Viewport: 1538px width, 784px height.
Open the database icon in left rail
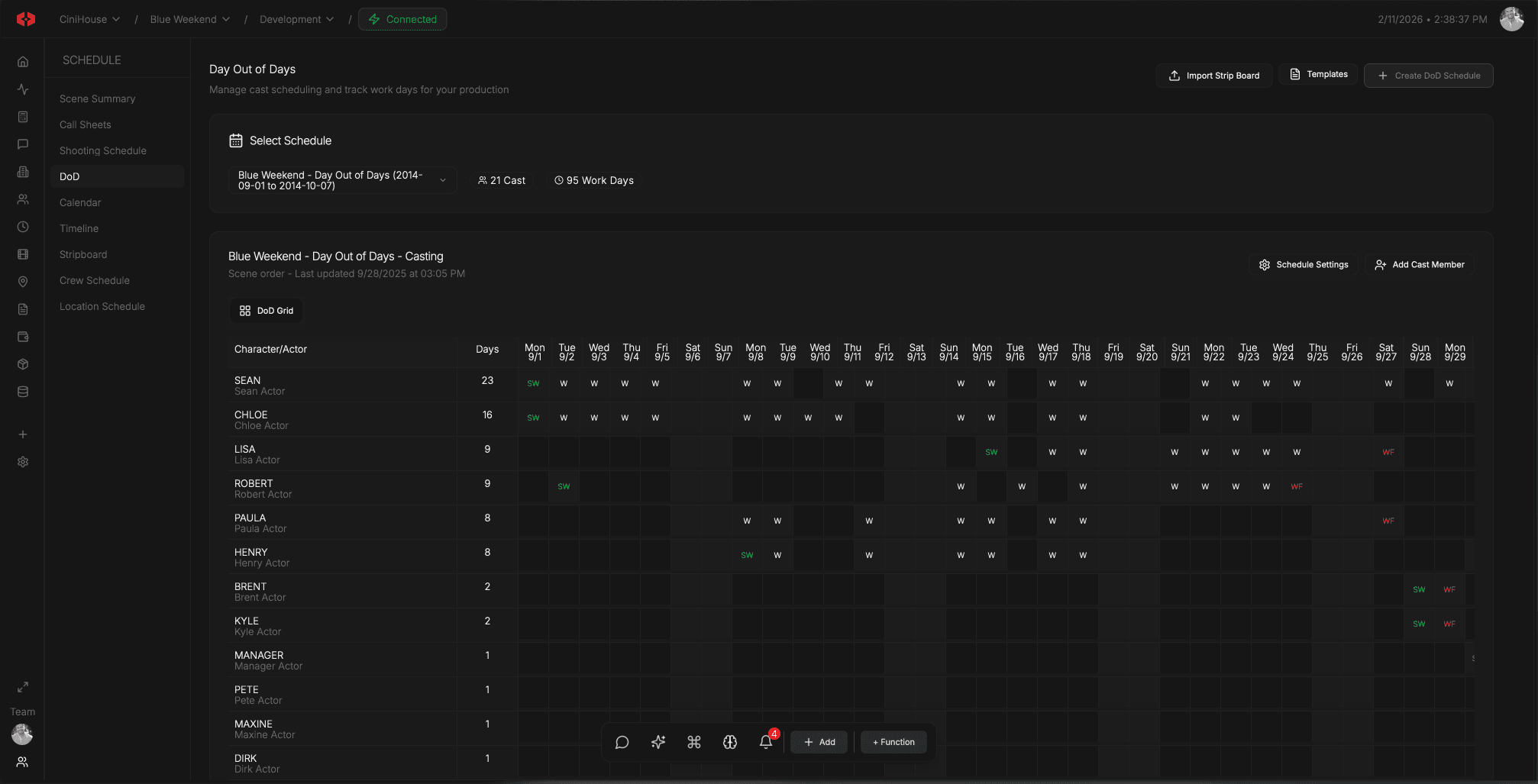tap(23, 392)
